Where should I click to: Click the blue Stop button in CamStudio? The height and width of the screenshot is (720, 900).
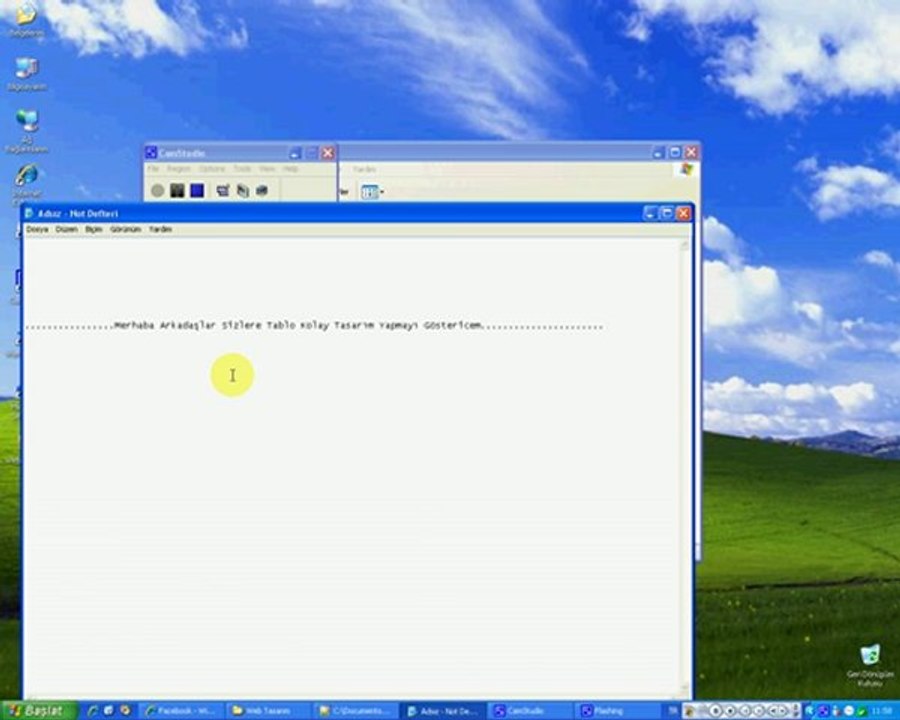[x=197, y=191]
